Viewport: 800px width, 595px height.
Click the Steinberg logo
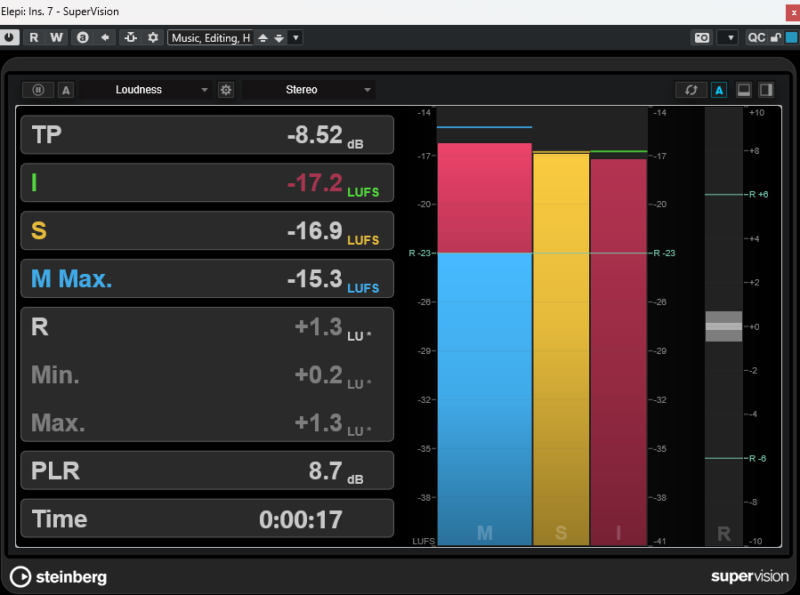pos(58,577)
